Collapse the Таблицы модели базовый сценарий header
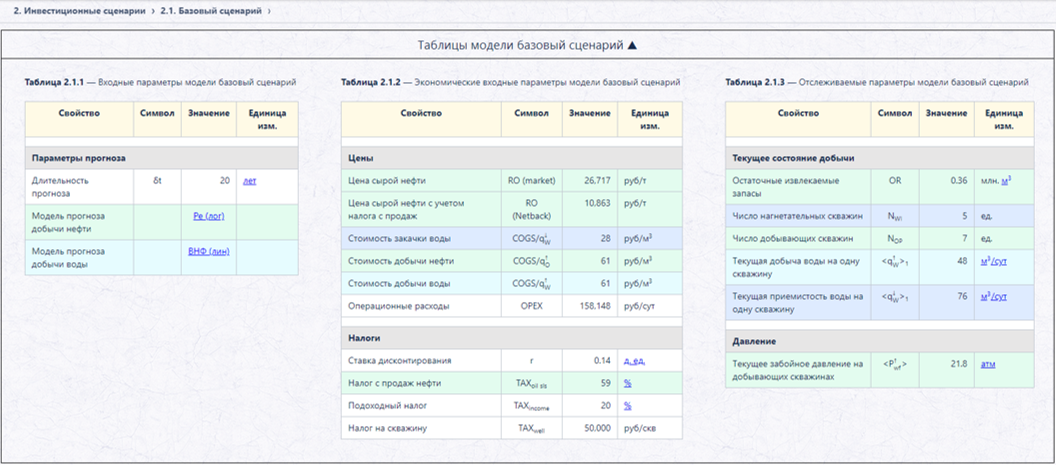 pos(527,46)
